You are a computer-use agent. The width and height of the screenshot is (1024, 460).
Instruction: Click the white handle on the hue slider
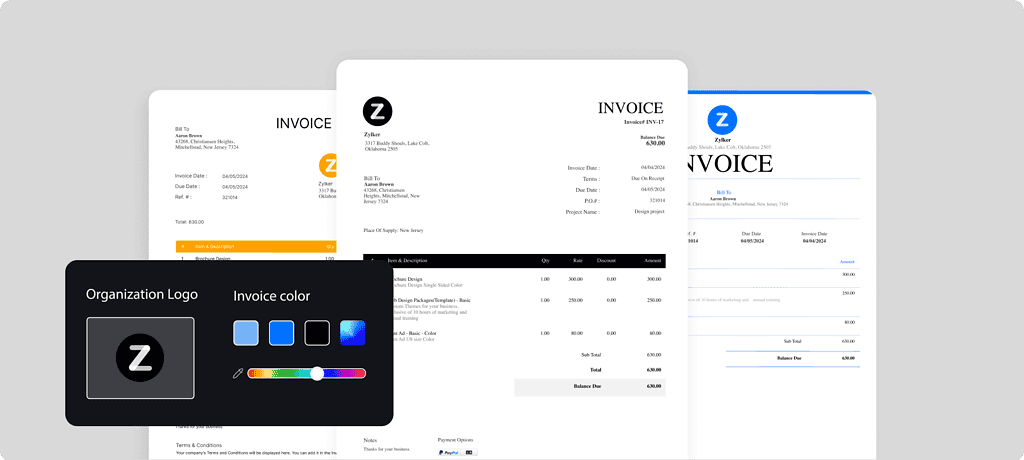(317, 374)
